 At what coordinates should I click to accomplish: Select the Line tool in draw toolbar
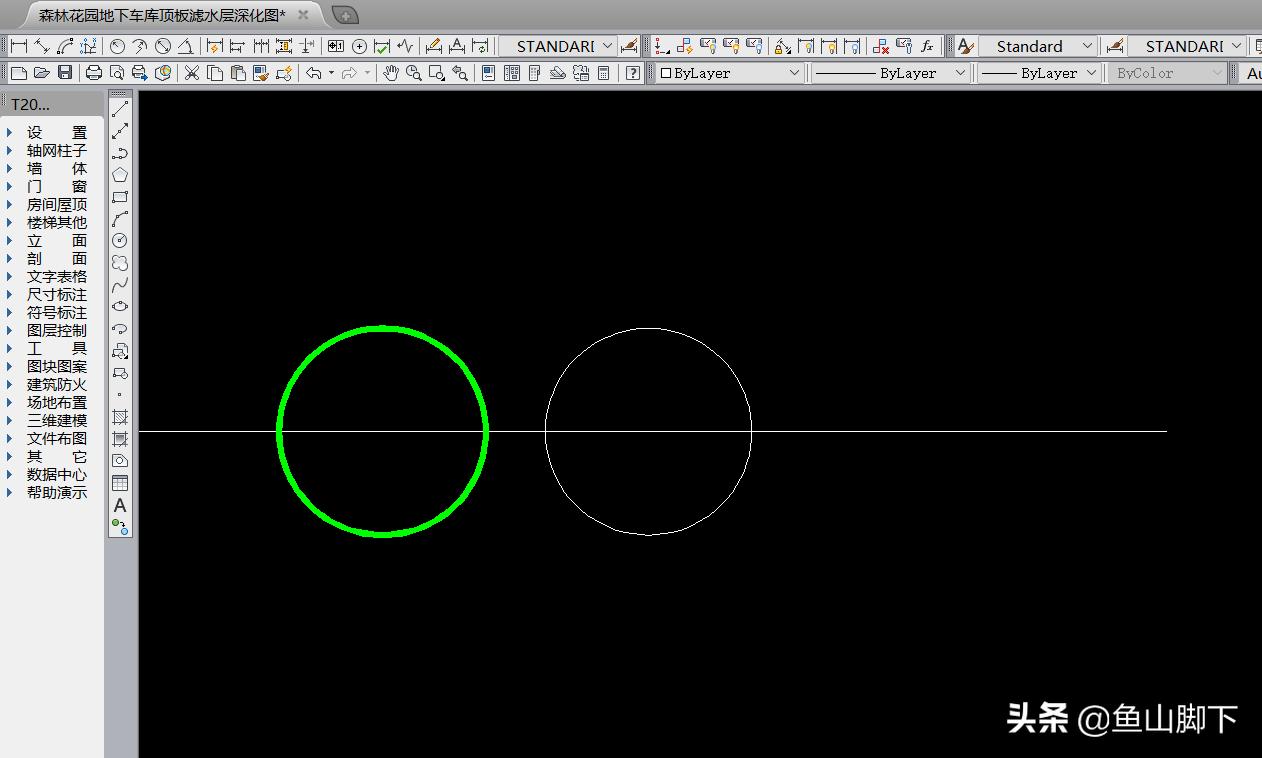(x=120, y=109)
